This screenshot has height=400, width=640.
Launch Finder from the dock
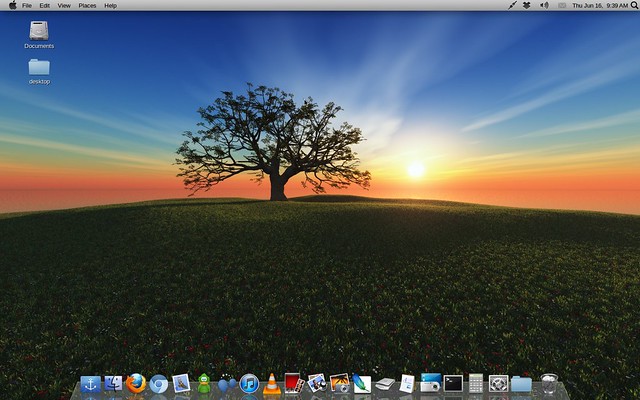click(113, 384)
